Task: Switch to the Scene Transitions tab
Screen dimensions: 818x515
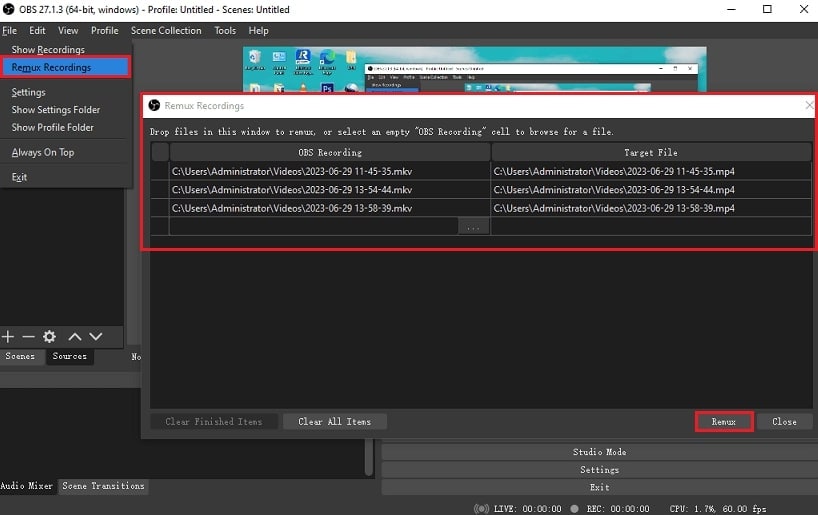Action: (103, 486)
